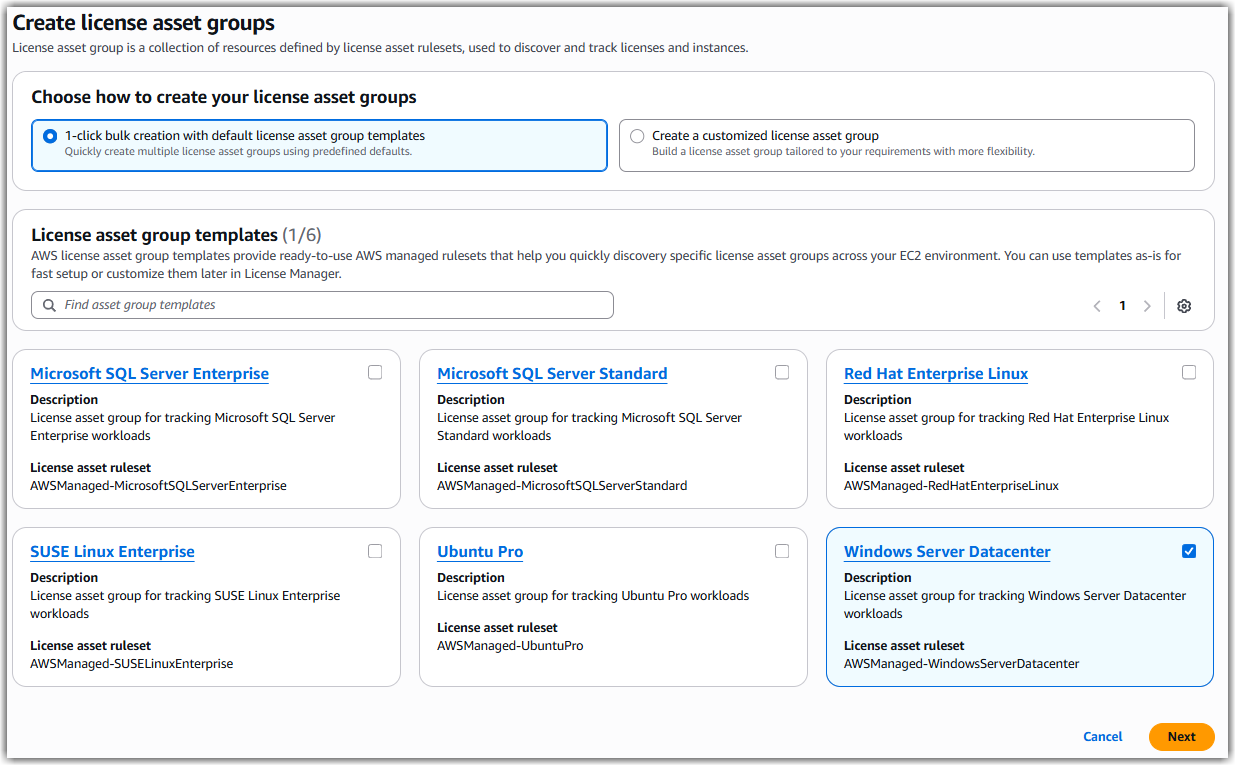Open the table settings gear icon

[1184, 305]
